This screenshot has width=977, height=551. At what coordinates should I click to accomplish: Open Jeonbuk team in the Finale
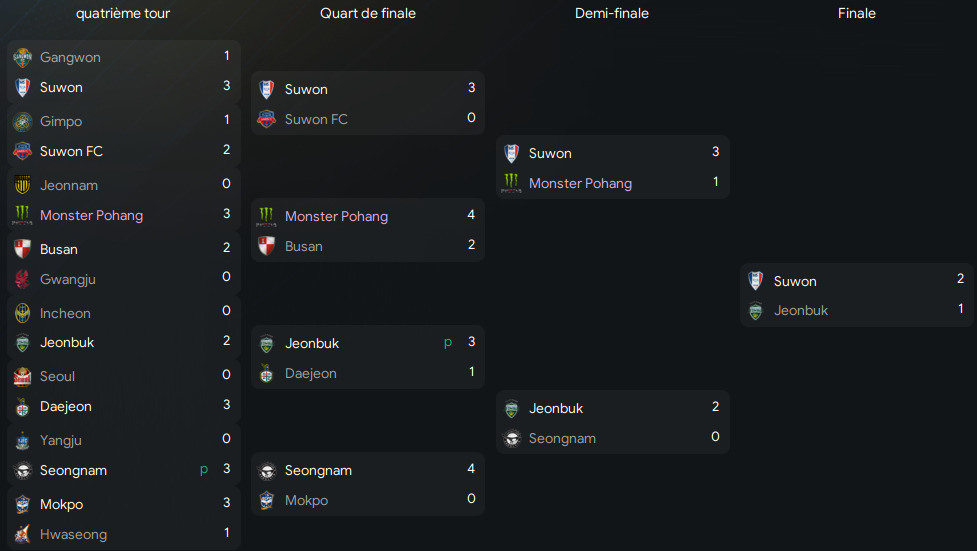tap(801, 310)
